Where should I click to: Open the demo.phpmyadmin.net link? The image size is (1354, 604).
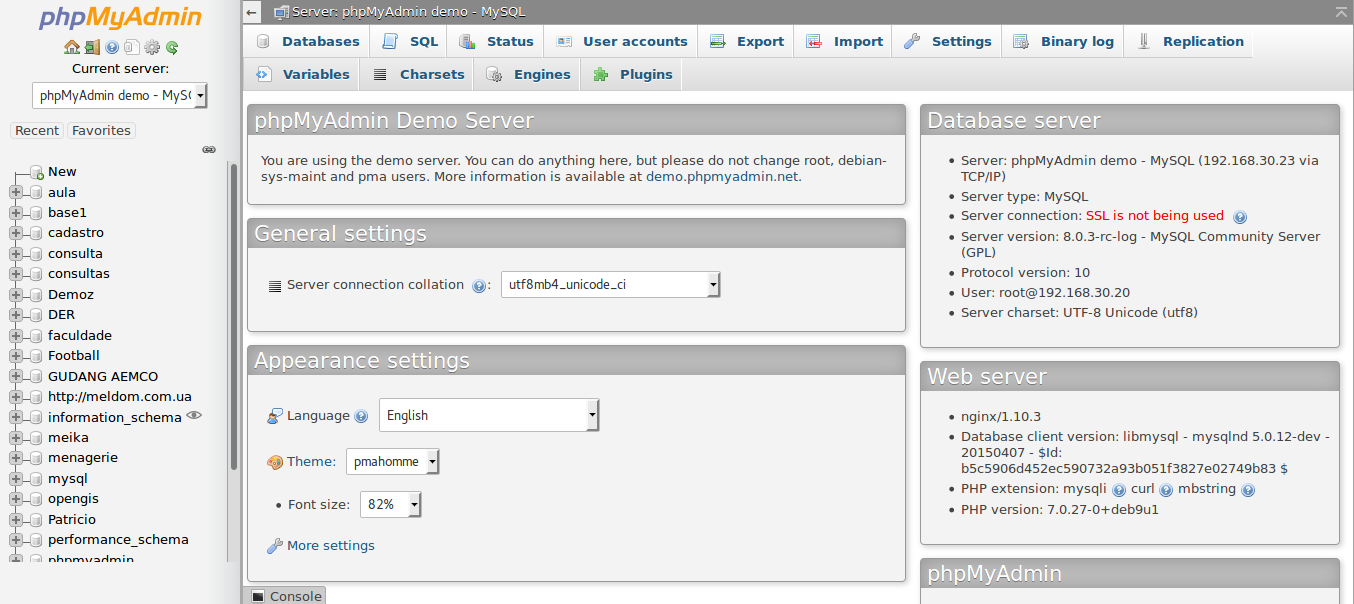[722, 176]
